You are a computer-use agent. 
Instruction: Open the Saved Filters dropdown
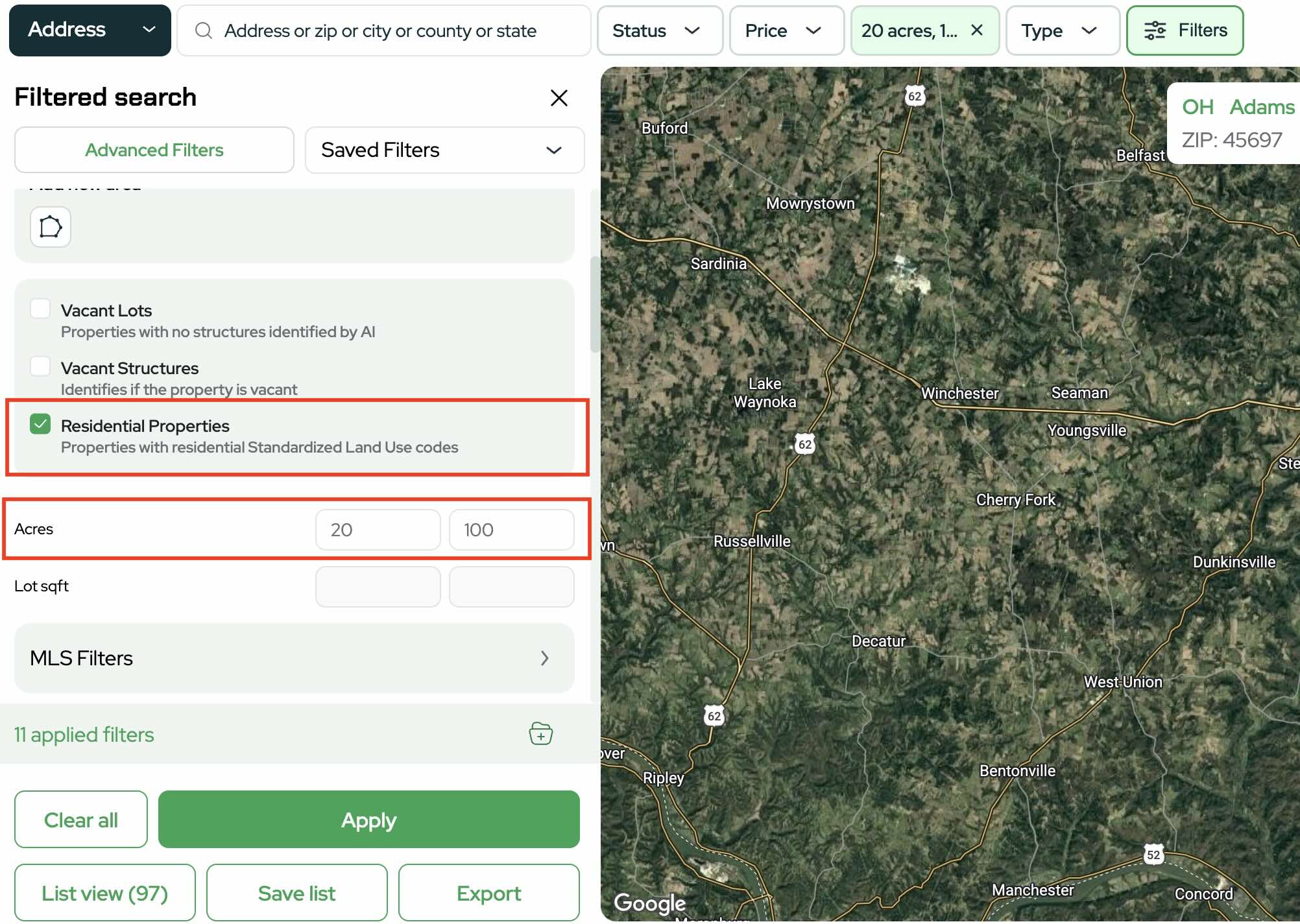(444, 150)
